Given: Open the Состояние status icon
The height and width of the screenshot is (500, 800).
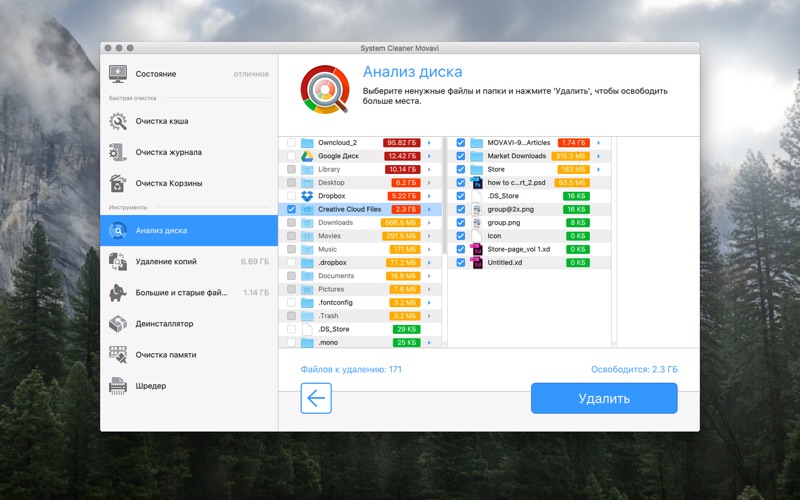Looking at the screenshot, I should (118, 74).
